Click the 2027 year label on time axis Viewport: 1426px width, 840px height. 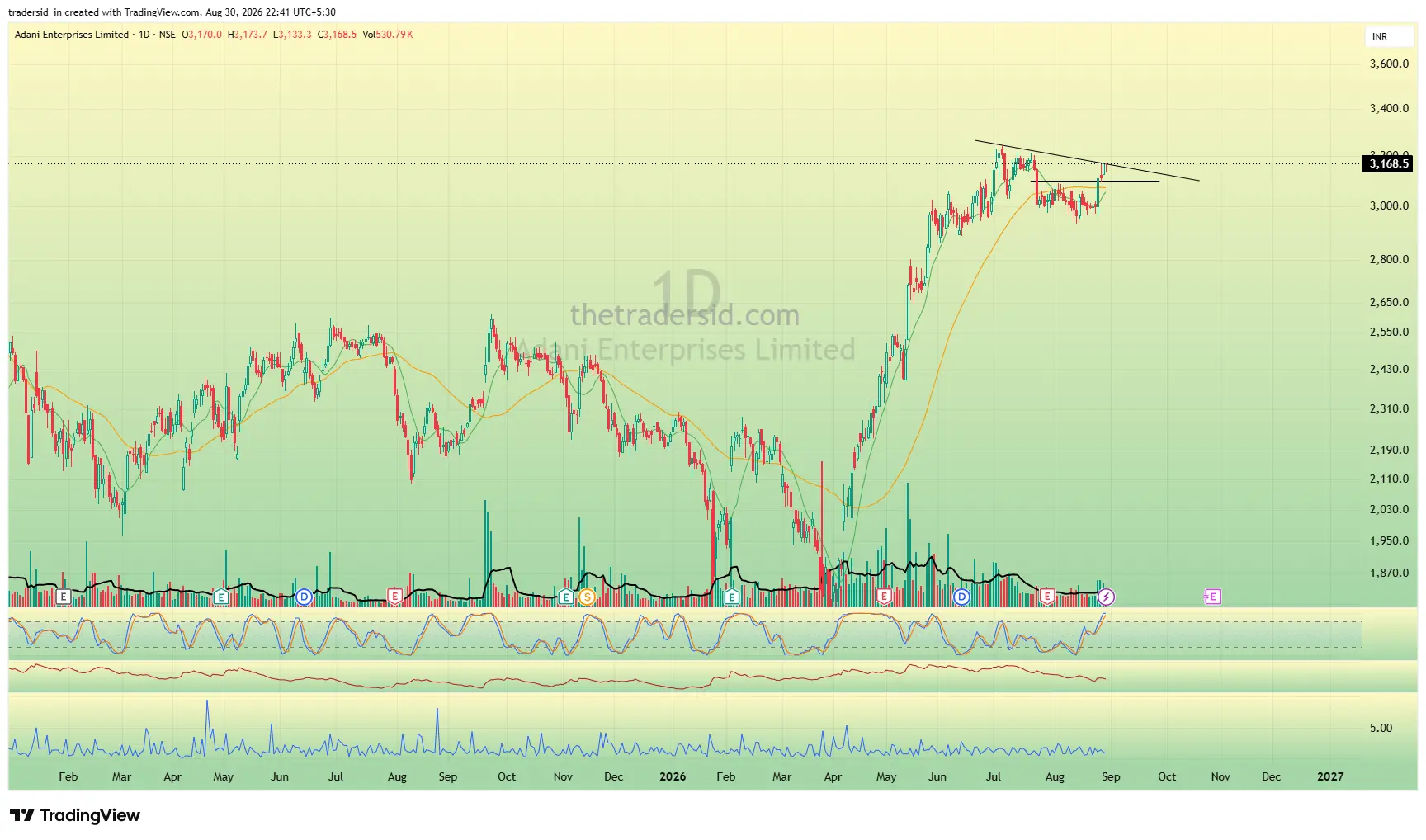[1330, 776]
